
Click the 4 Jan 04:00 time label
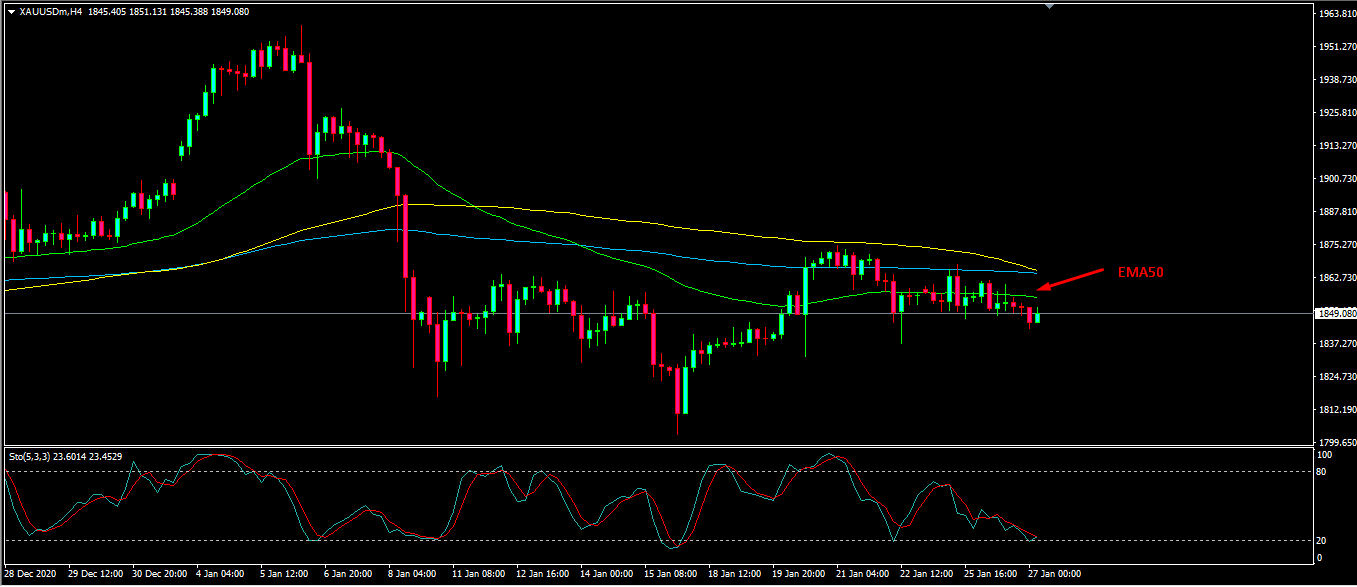pyautogui.click(x=221, y=574)
